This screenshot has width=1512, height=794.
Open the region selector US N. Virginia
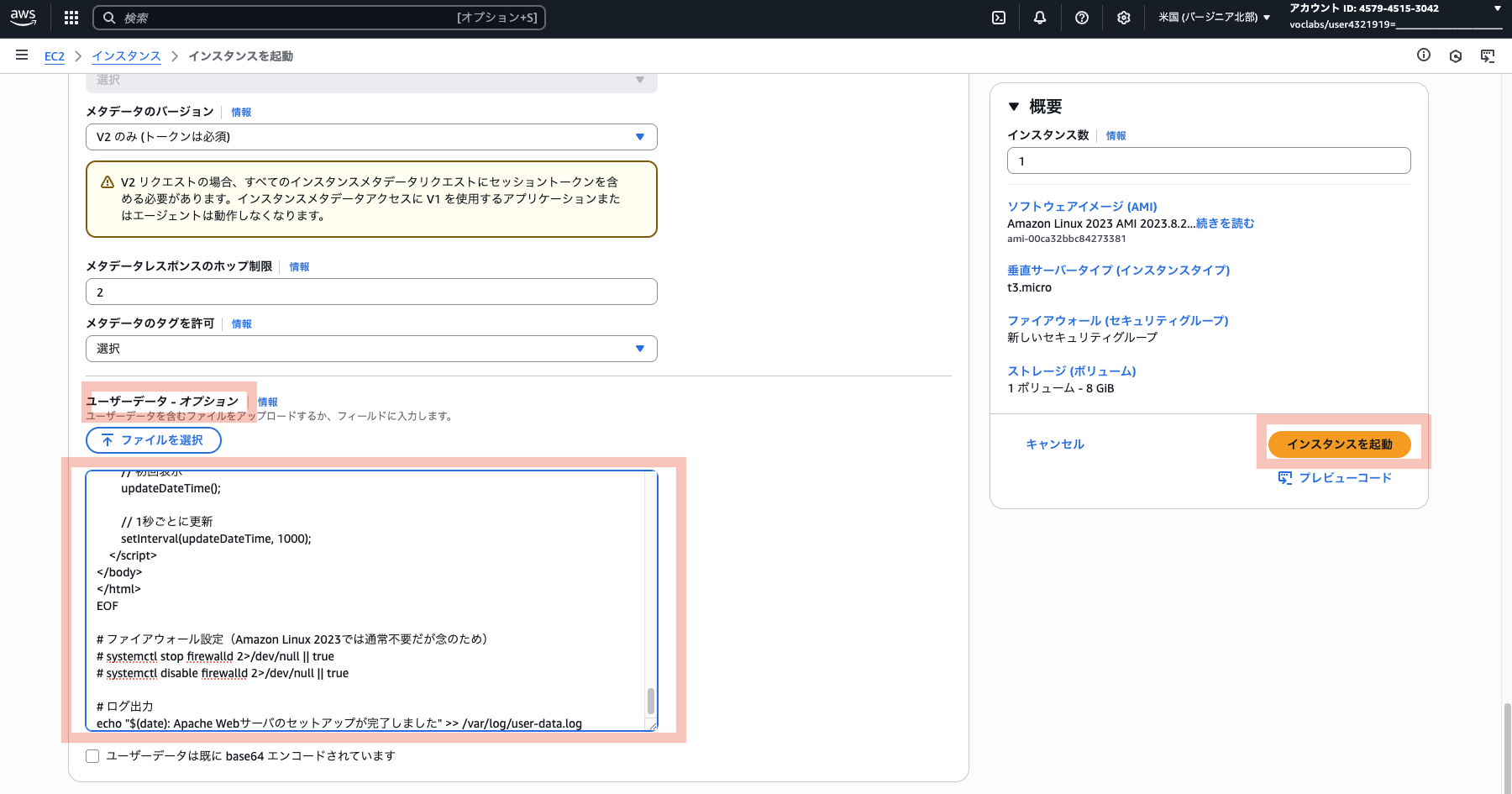[x=1215, y=18]
